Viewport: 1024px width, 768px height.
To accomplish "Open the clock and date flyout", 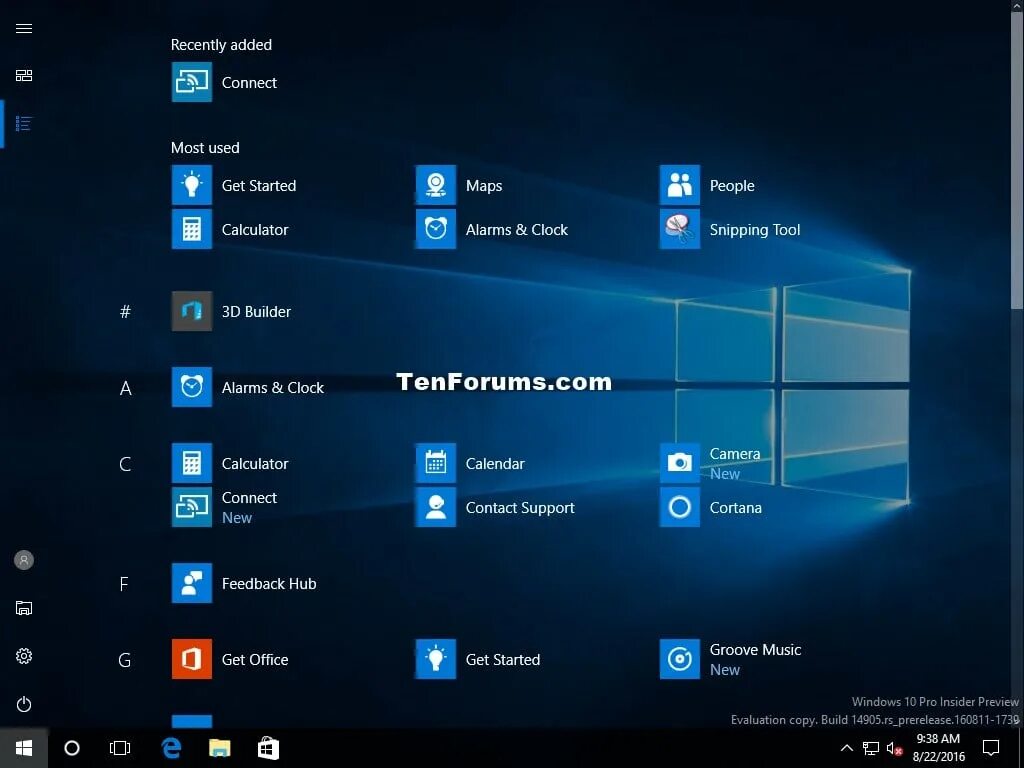I will click(x=938, y=748).
